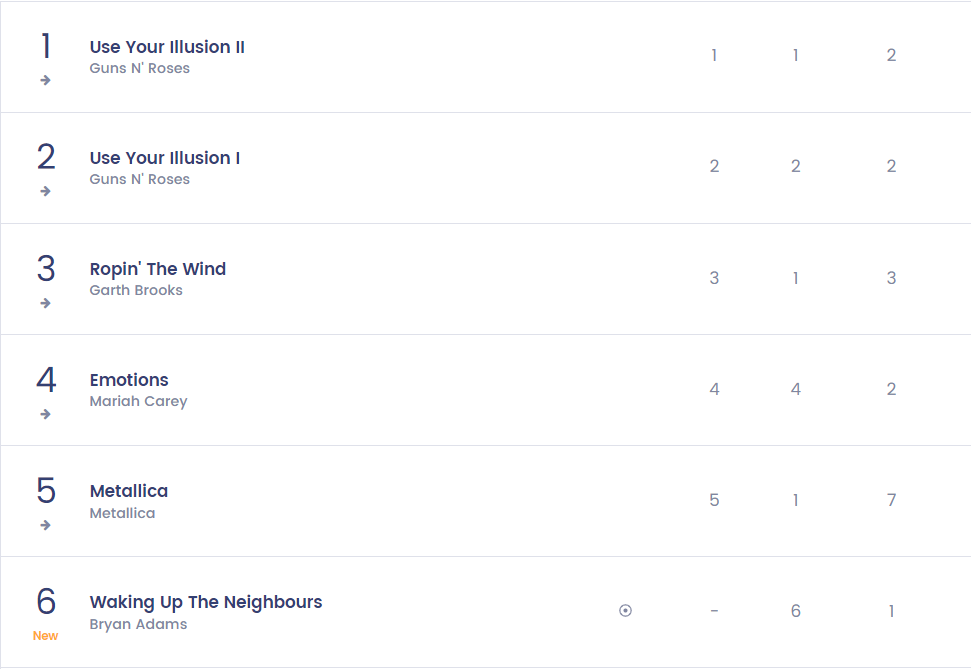Click the steady arrow icon under rank 4
971x669 pixels.
tap(45, 414)
